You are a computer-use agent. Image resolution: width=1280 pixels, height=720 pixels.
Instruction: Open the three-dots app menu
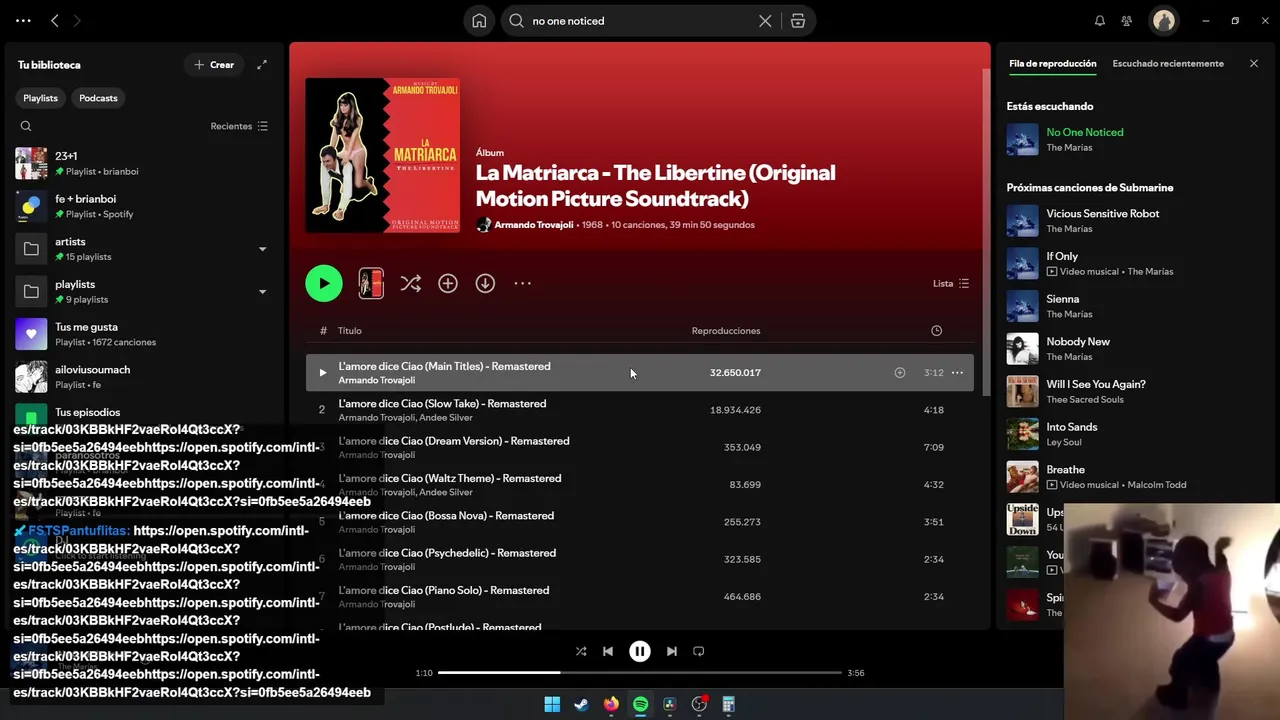pyautogui.click(x=23, y=20)
